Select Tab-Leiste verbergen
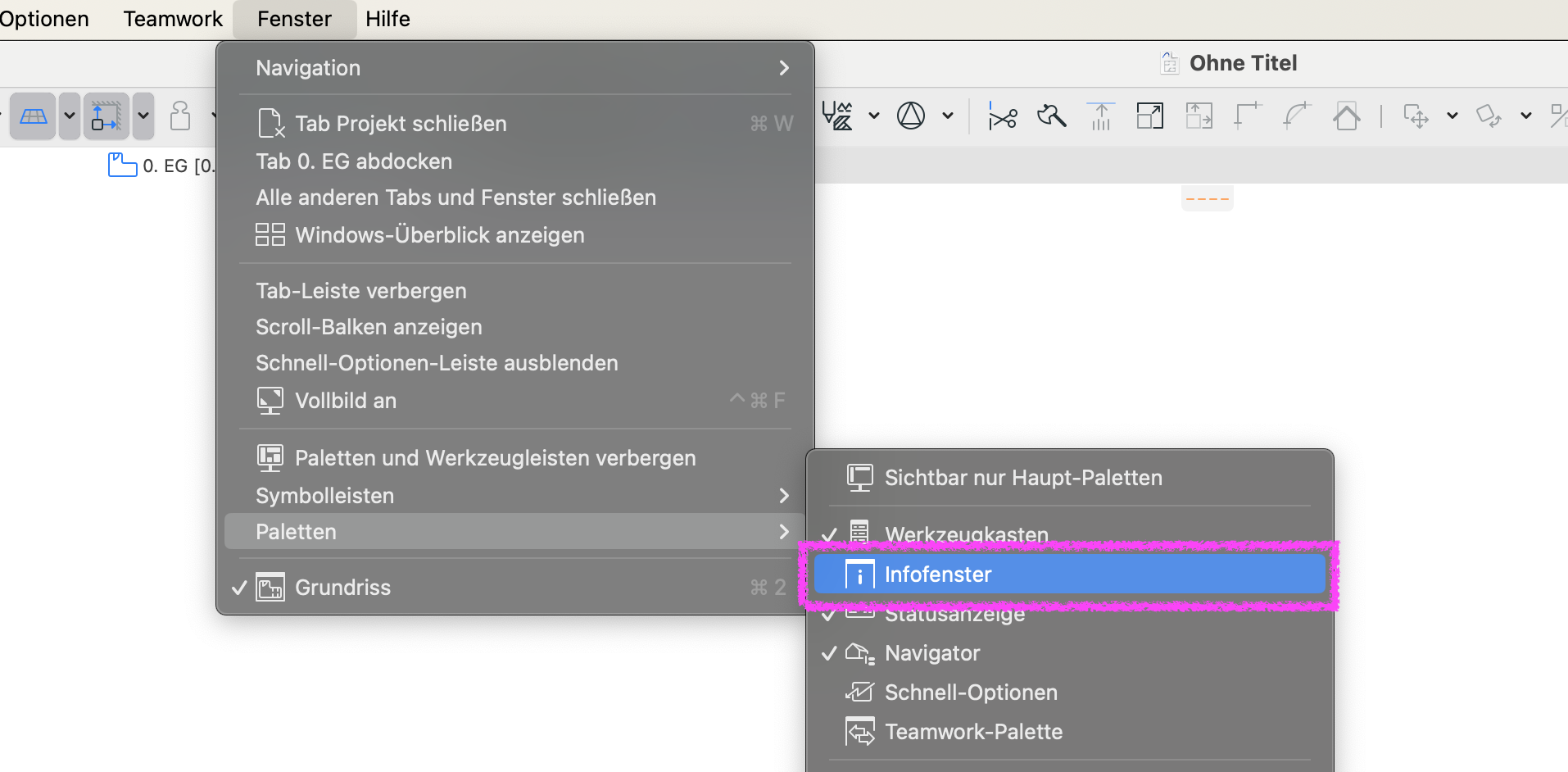This screenshot has height=772, width=1568. point(515,291)
